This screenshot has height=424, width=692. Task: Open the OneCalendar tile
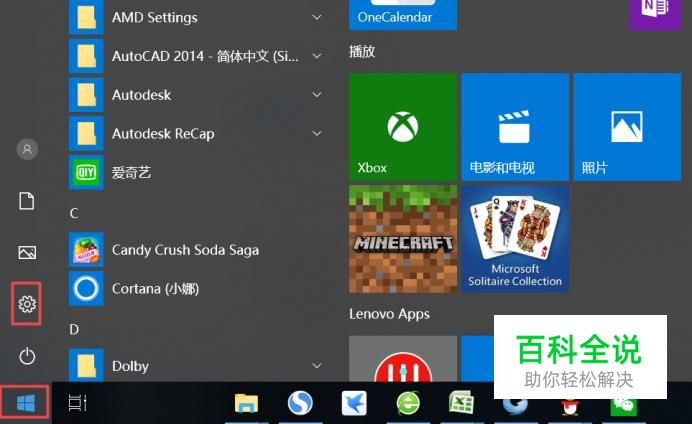[x=403, y=15]
